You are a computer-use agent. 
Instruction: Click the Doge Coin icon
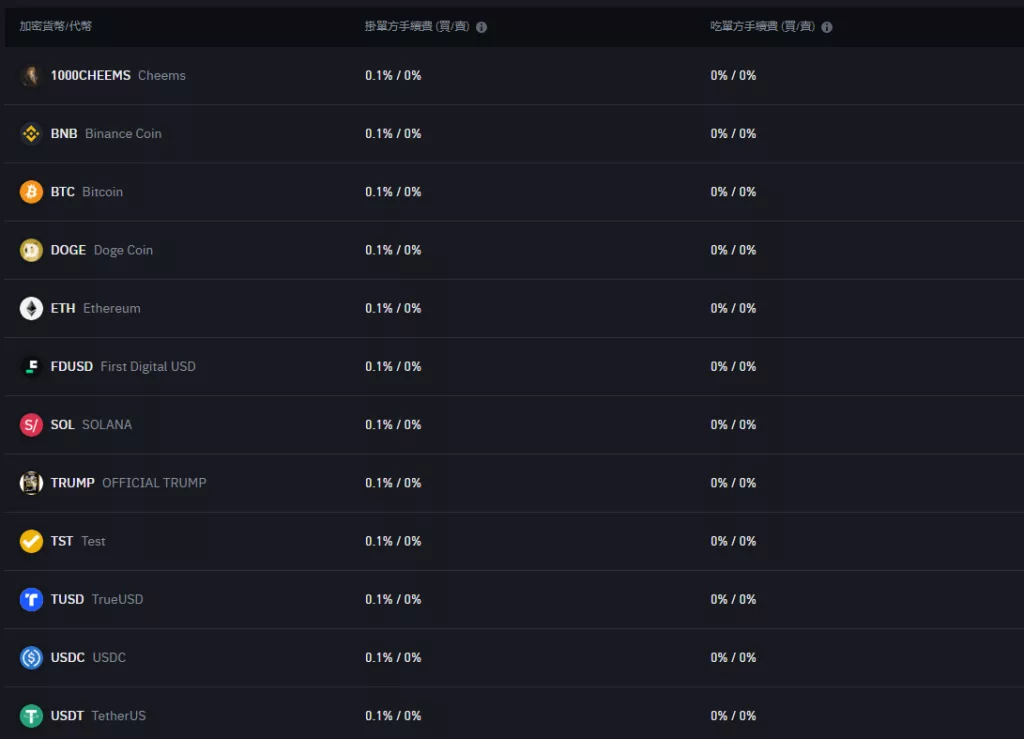(31, 250)
